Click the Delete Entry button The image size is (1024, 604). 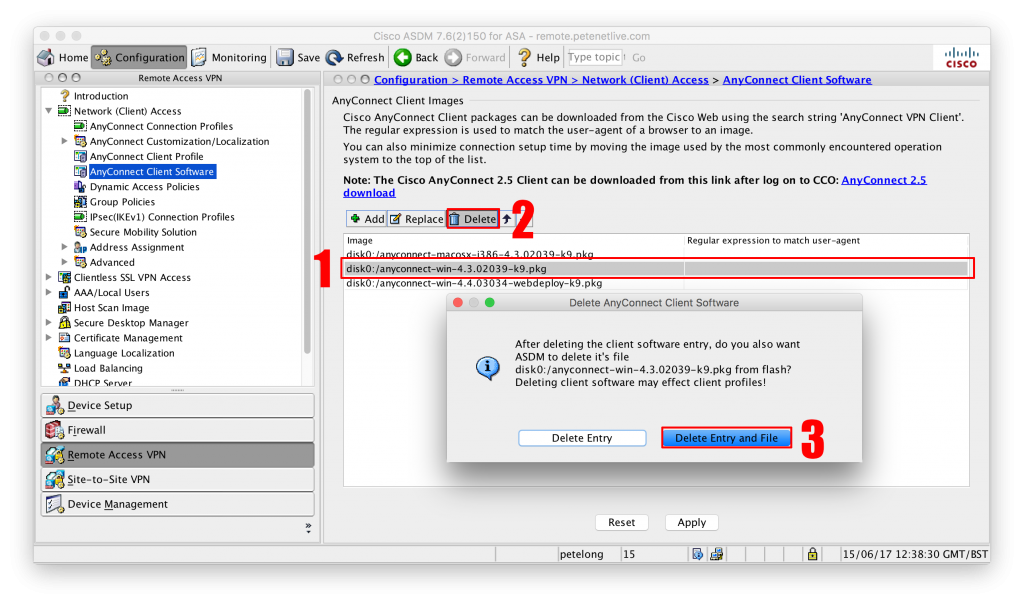click(582, 438)
